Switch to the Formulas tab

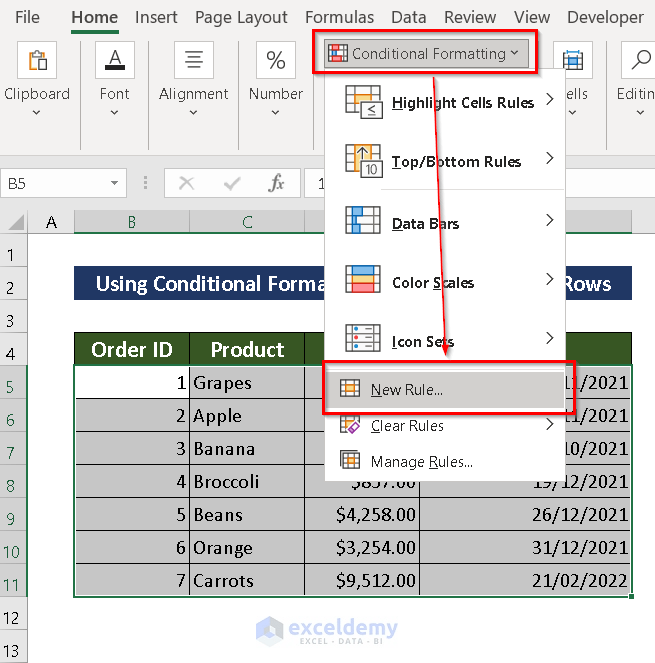tap(340, 17)
